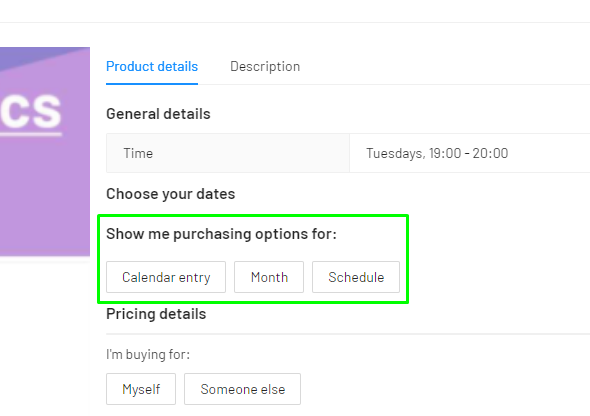Viewport: 590px width, 416px height.
Task: Select Calendar entry purchasing option
Action: 166,277
